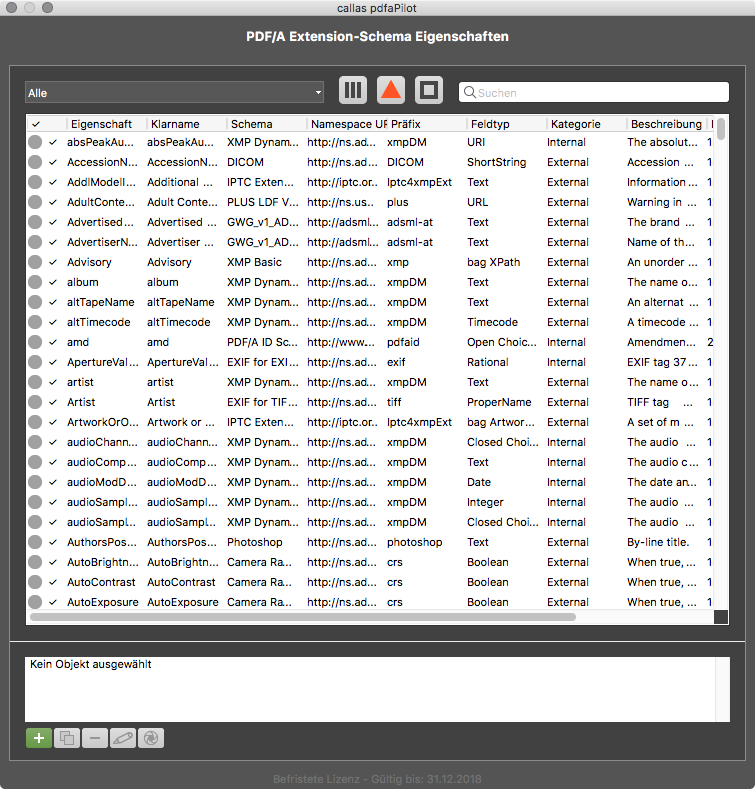Viewport: 755px width, 789px height.
Task: Select the 'Timecode' field type cell
Action: [x=492, y=322]
